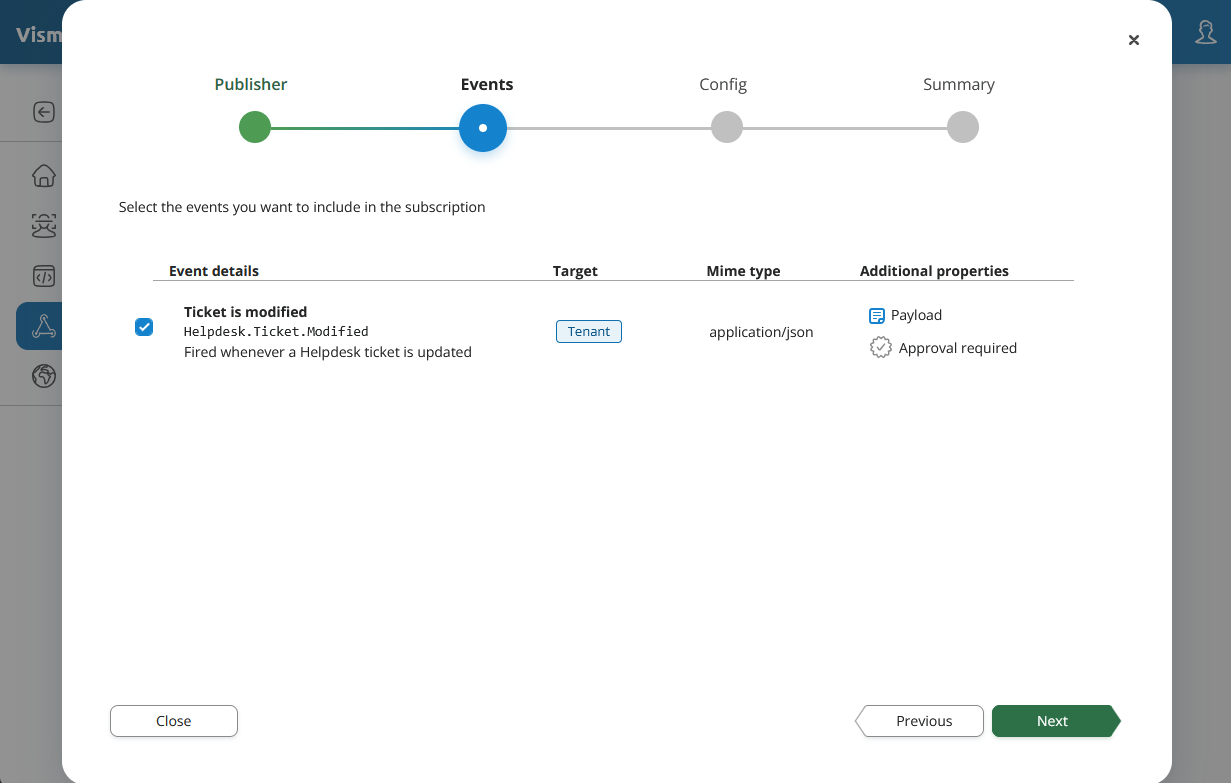Click the Tenant target badge
The width and height of the screenshot is (1231, 783).
click(x=589, y=332)
